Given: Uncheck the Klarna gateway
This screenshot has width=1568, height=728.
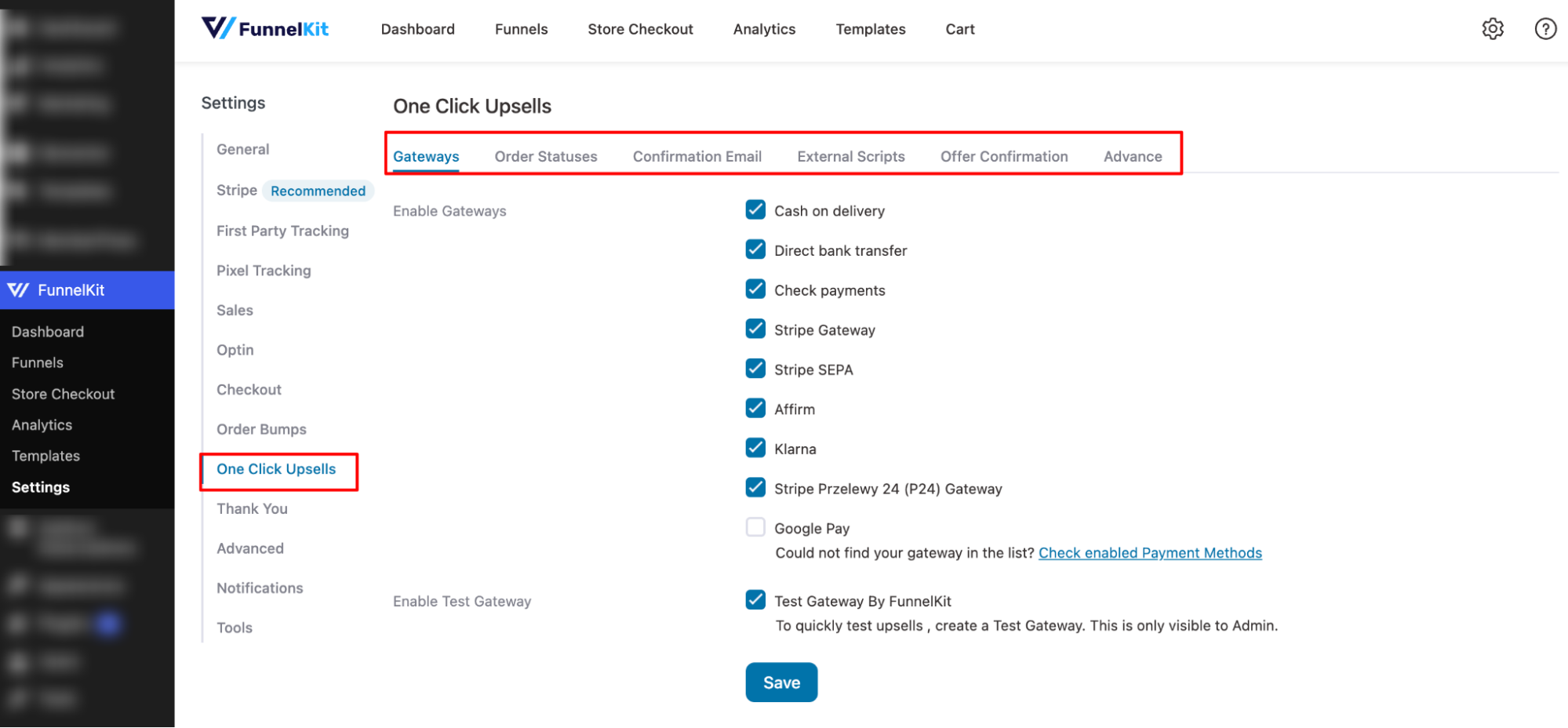Looking at the screenshot, I should [x=755, y=447].
